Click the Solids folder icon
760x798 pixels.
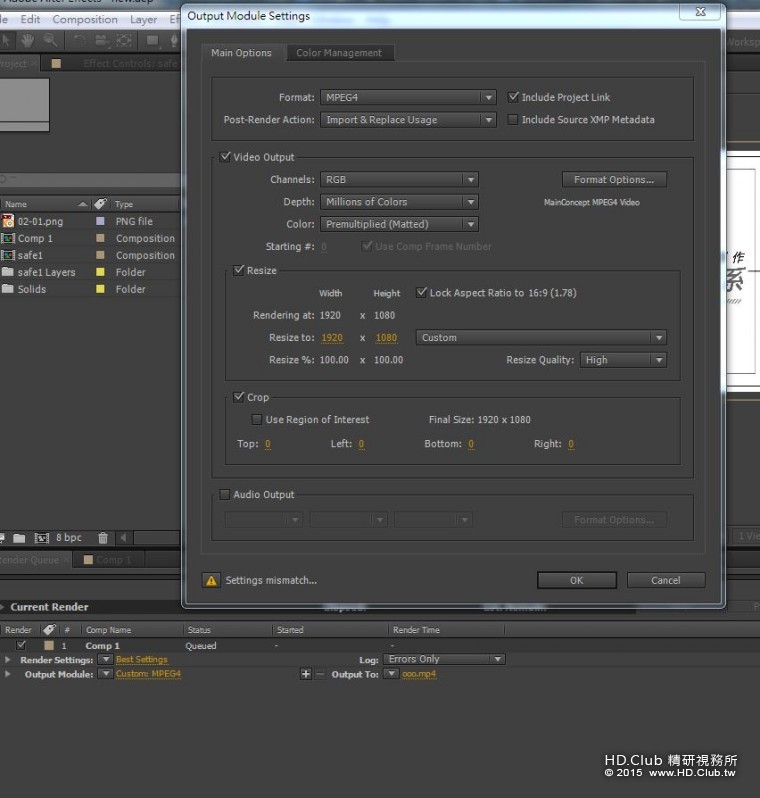pyautogui.click(x=8, y=289)
